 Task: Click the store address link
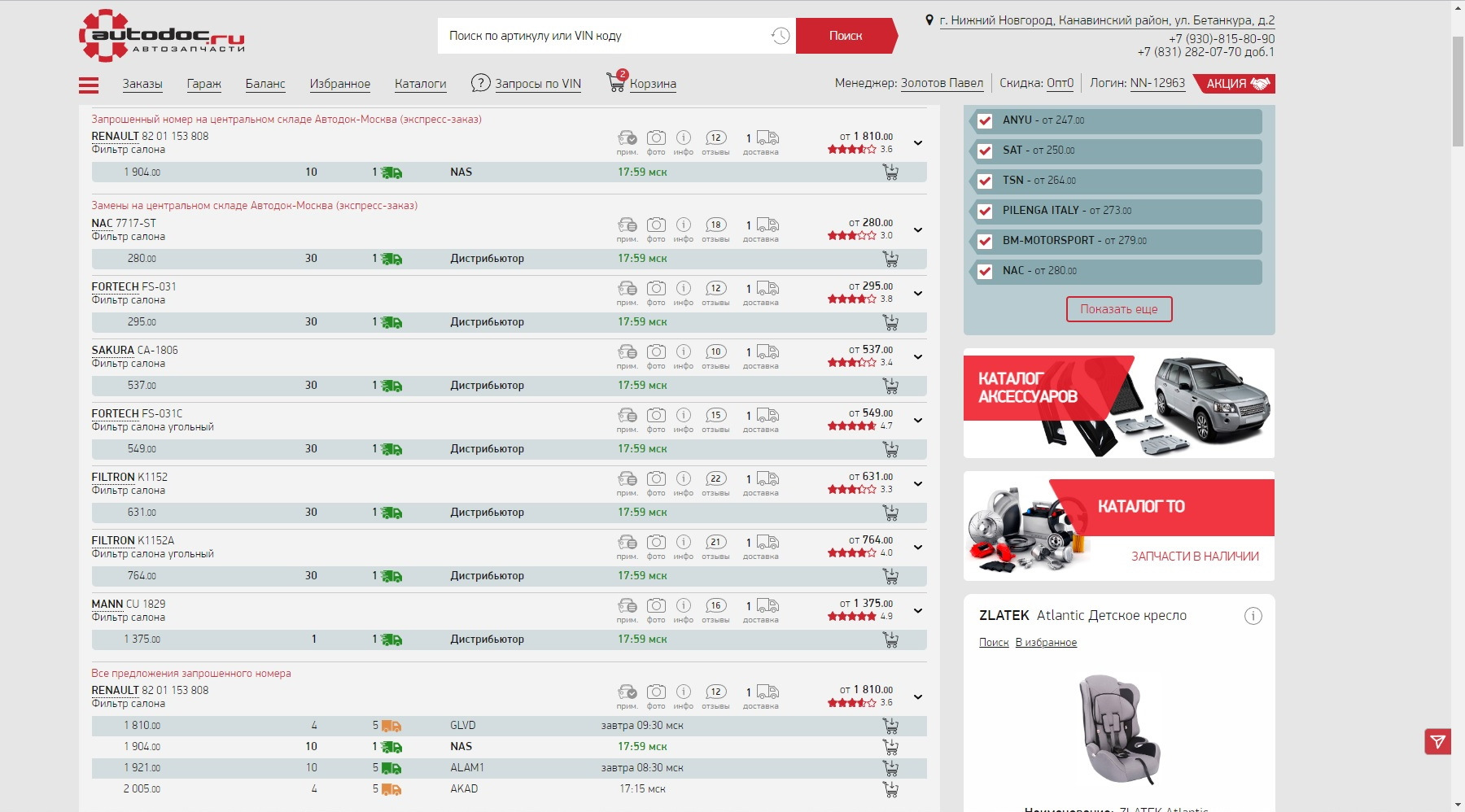coord(1107,20)
